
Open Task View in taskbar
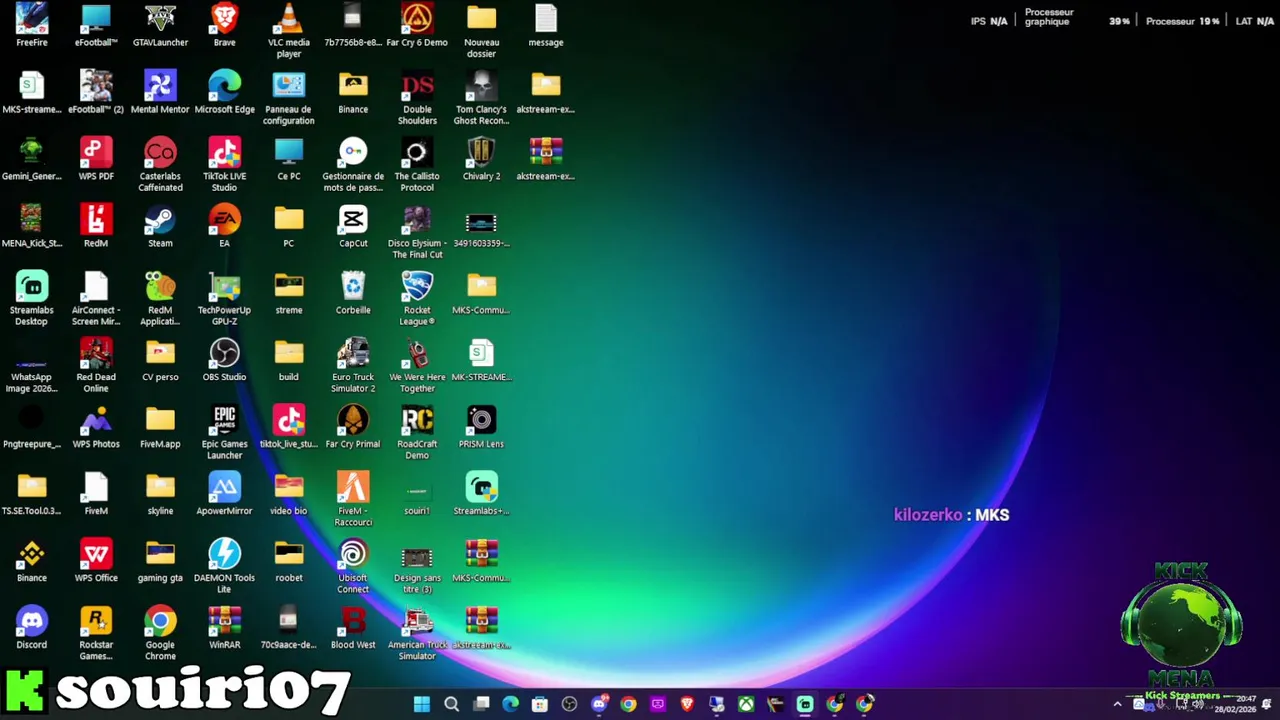point(481,704)
